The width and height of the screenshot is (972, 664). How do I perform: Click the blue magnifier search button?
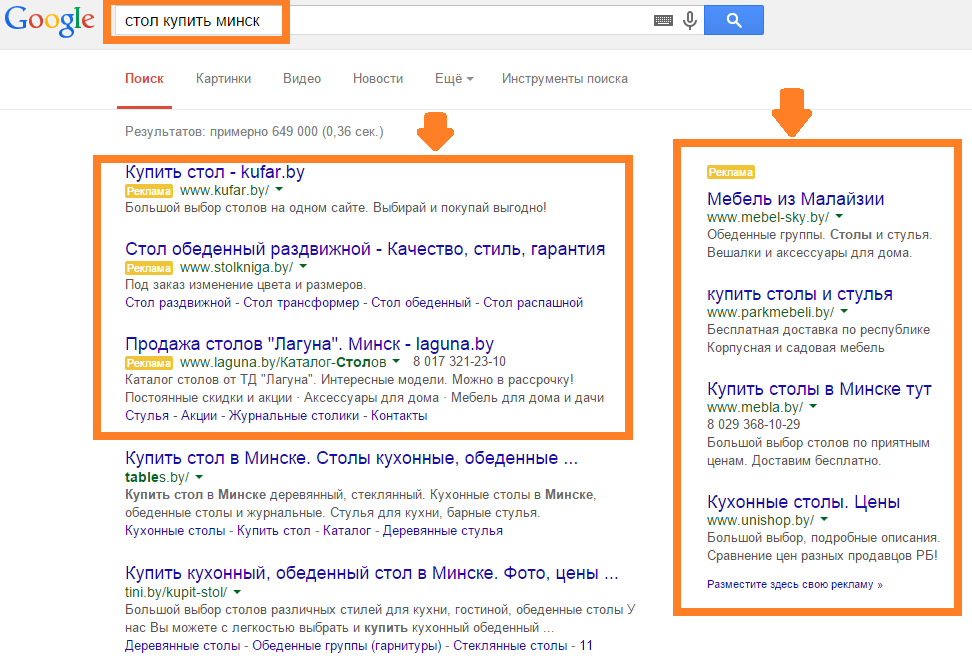click(x=734, y=20)
